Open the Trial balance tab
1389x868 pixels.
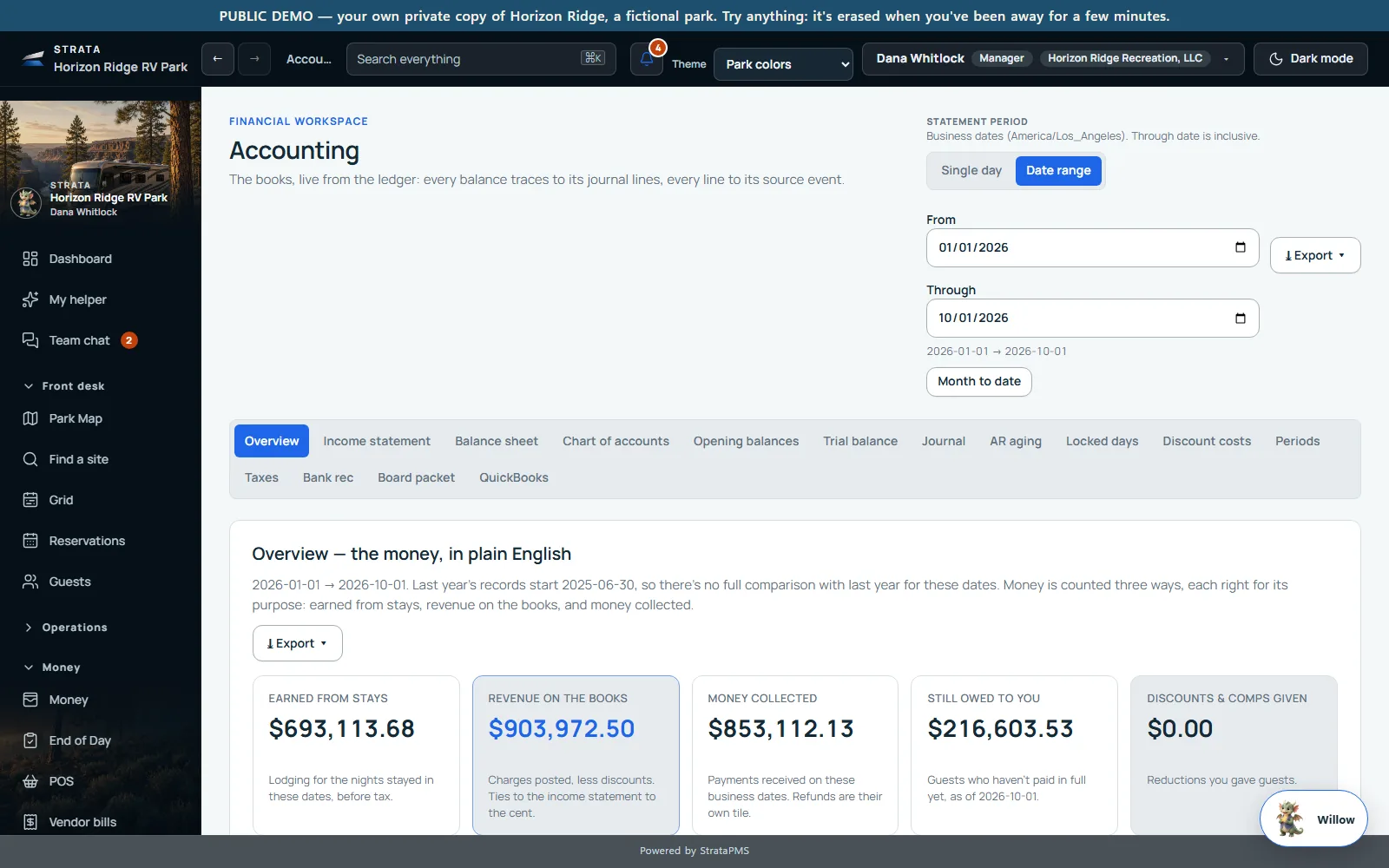click(x=860, y=441)
